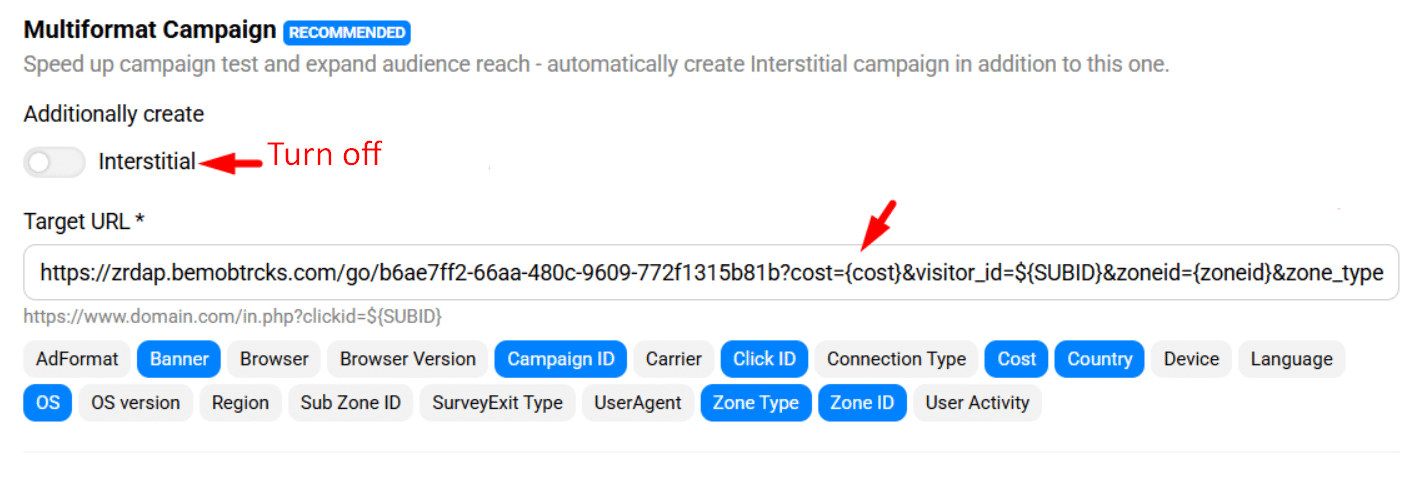Toggle the Zone Type macro tag
Screen dimensions: 1425x486
pyautogui.click(x=755, y=403)
